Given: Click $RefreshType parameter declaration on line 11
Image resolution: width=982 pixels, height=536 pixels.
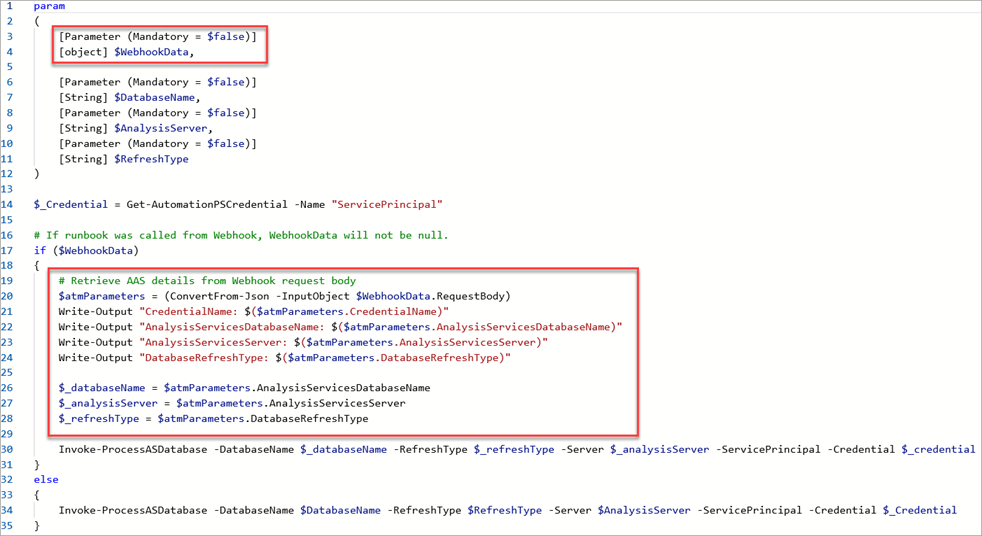Looking at the screenshot, I should pyautogui.click(x=152, y=159).
